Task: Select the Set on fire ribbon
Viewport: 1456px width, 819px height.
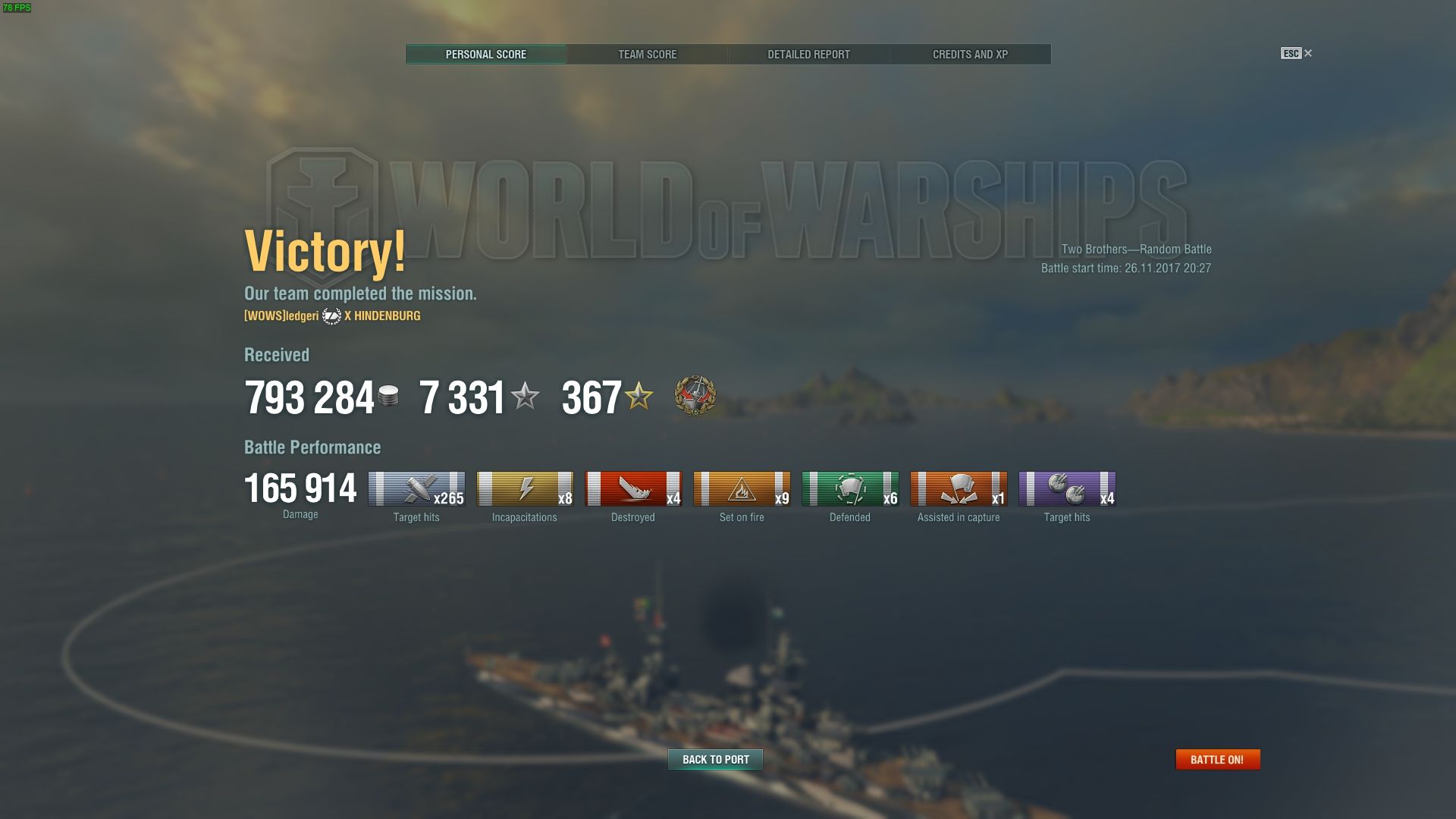Action: coord(742,489)
